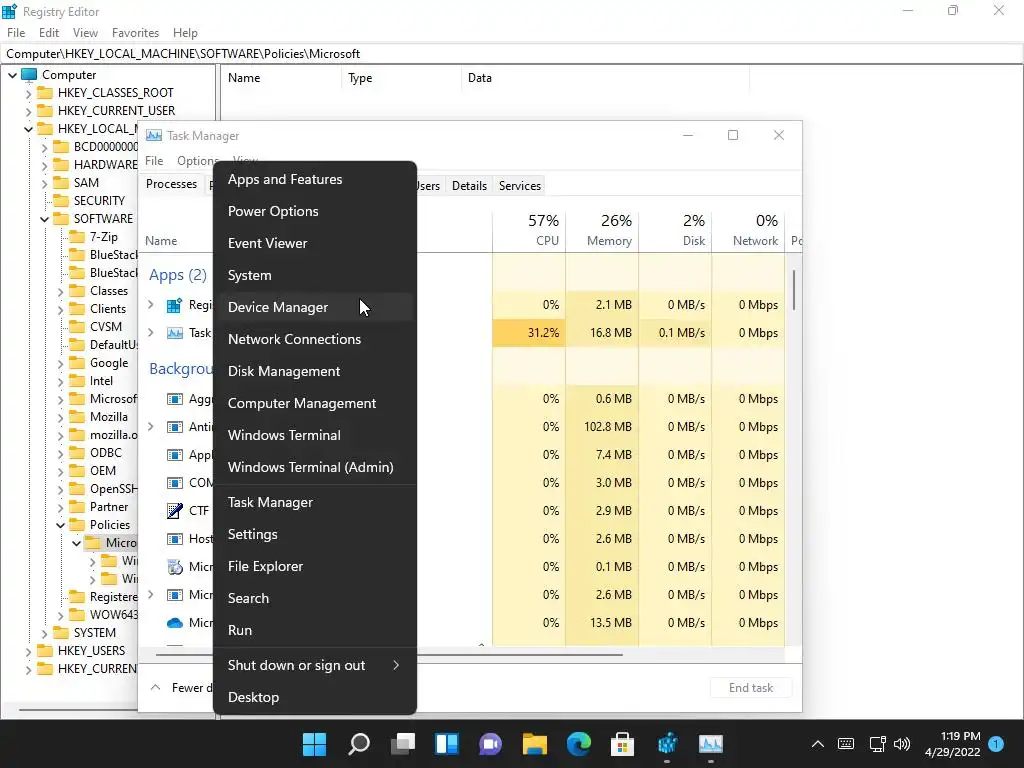Viewport: 1024px width, 768px height.
Task: Click the End task button
Action: [x=751, y=688]
